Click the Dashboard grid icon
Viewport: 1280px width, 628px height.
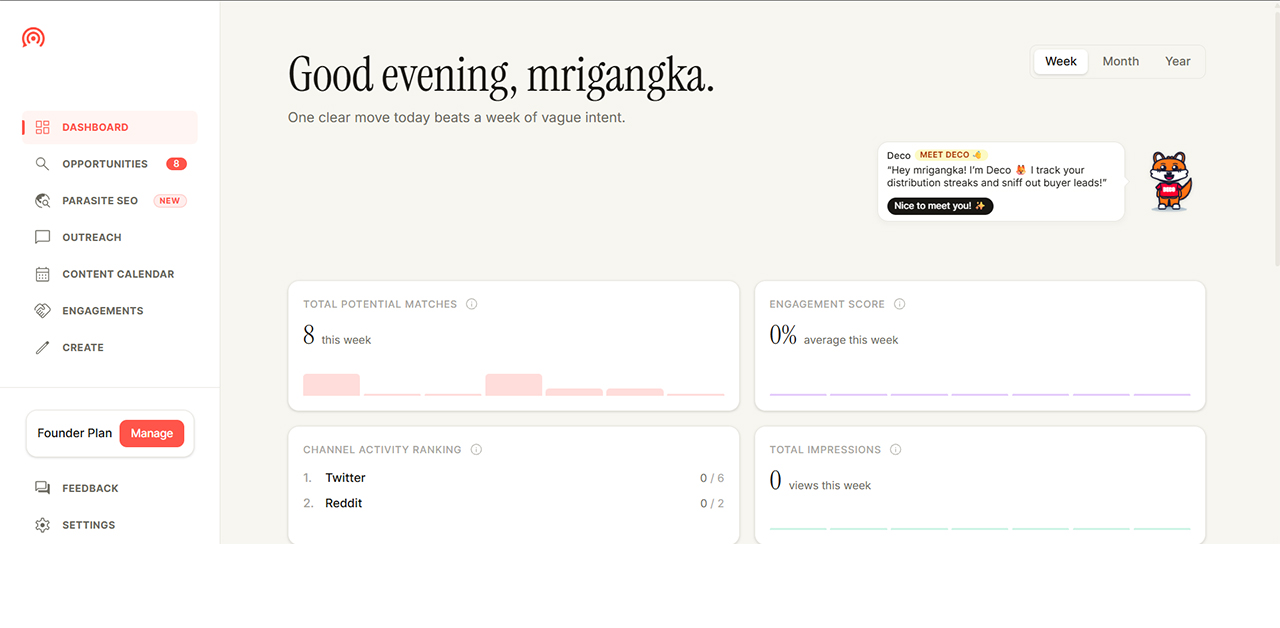click(x=42, y=127)
